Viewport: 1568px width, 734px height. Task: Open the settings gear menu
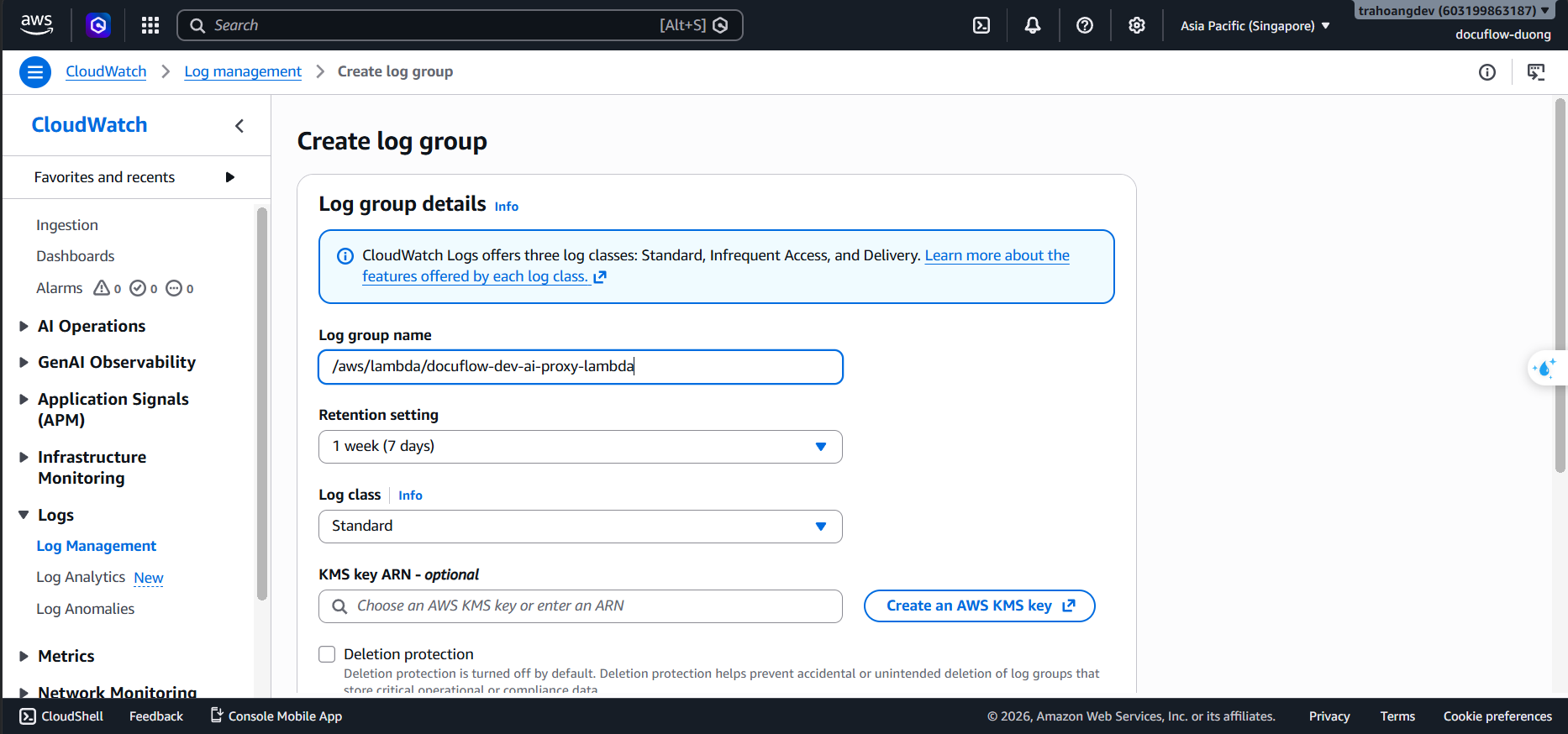[x=1137, y=25]
